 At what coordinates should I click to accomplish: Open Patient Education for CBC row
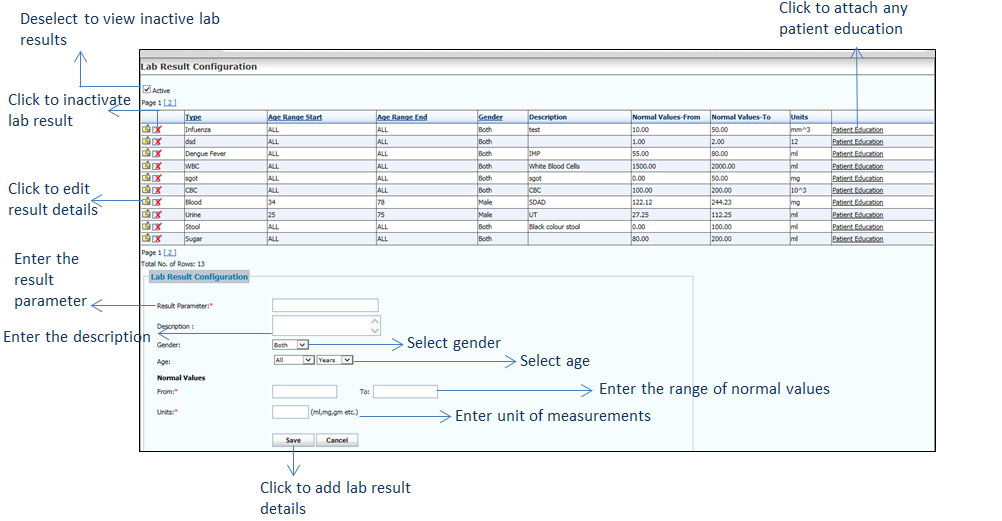click(x=858, y=191)
